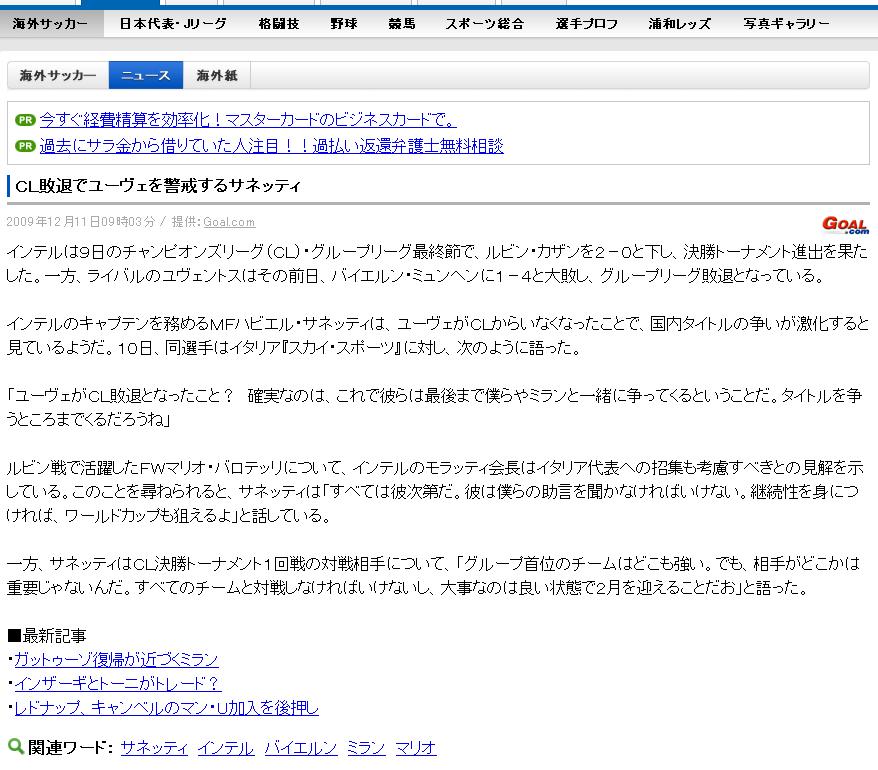Select the 野球 navigation tab
The height and width of the screenshot is (770, 878).
[343, 24]
